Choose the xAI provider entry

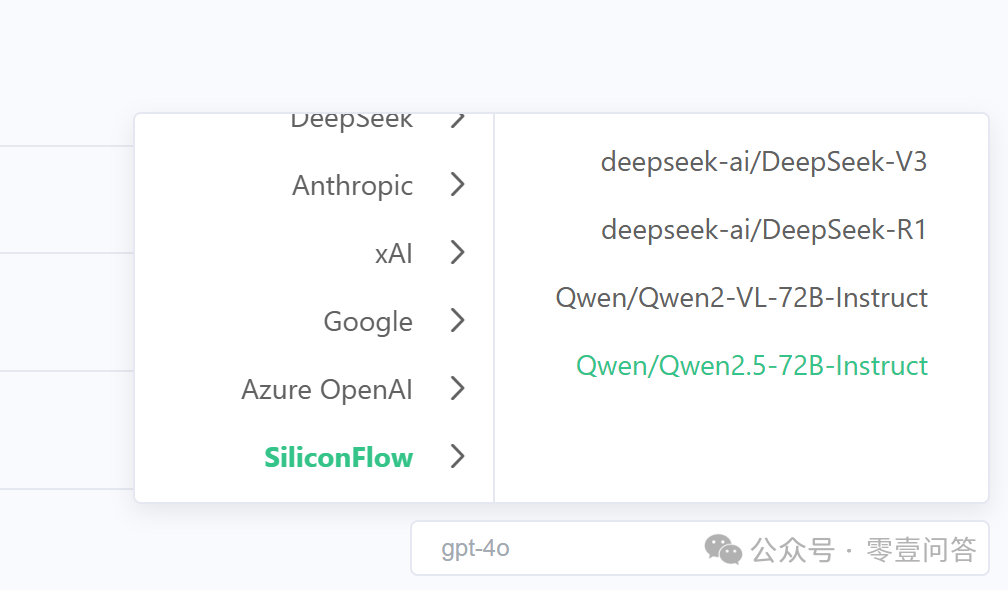393,254
